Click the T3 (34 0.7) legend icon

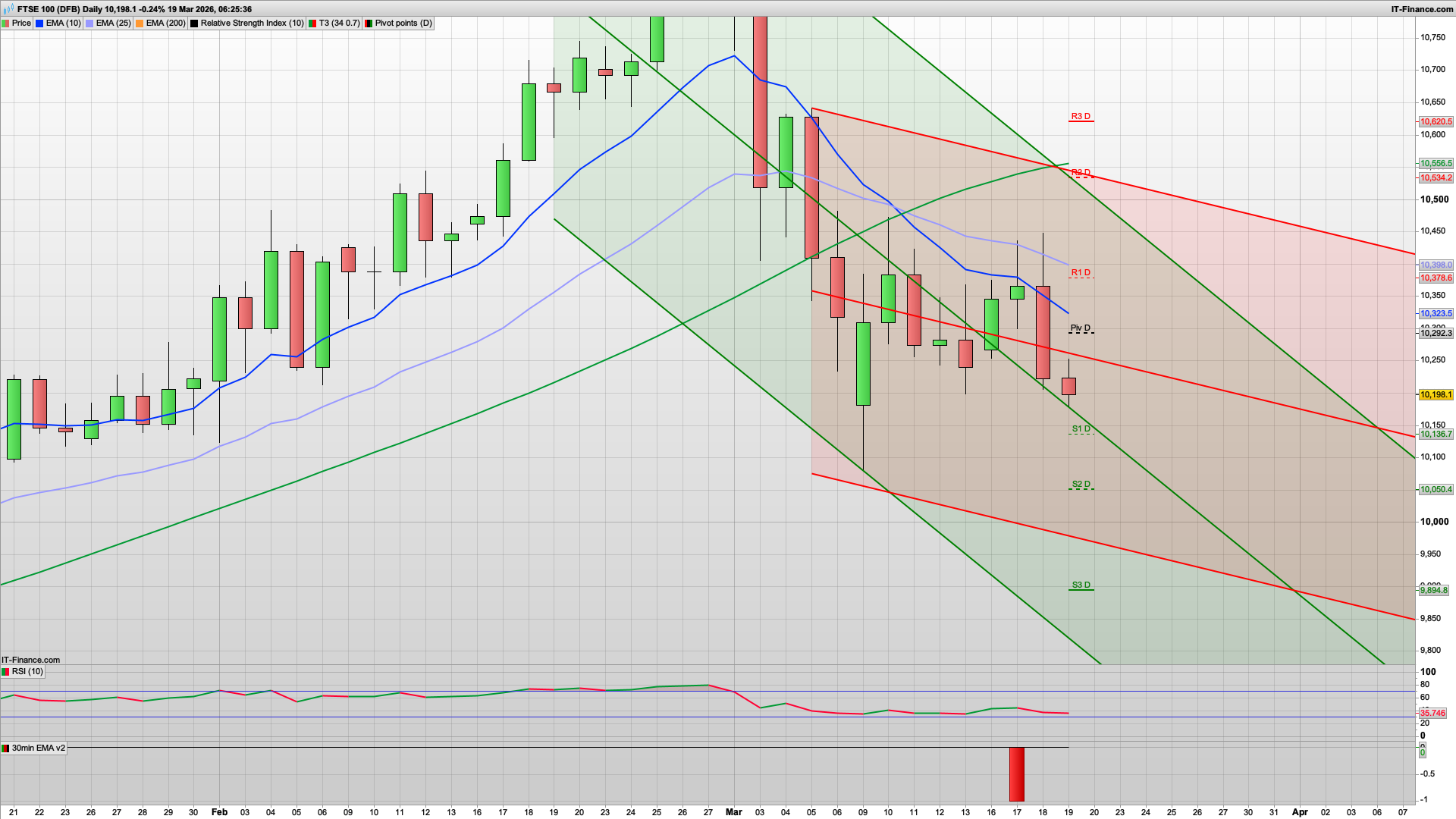click(311, 24)
